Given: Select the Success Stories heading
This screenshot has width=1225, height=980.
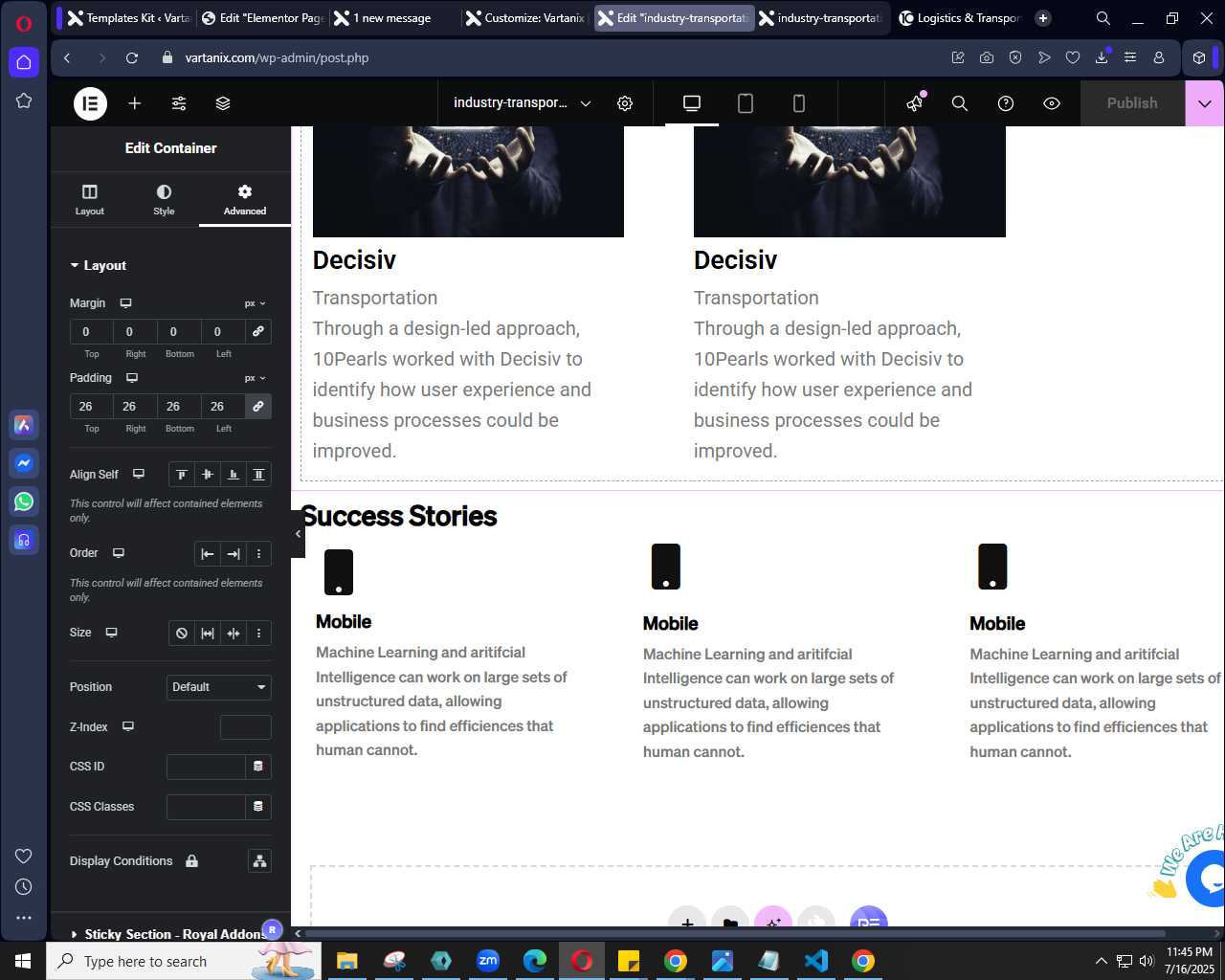Looking at the screenshot, I should pos(399,517).
